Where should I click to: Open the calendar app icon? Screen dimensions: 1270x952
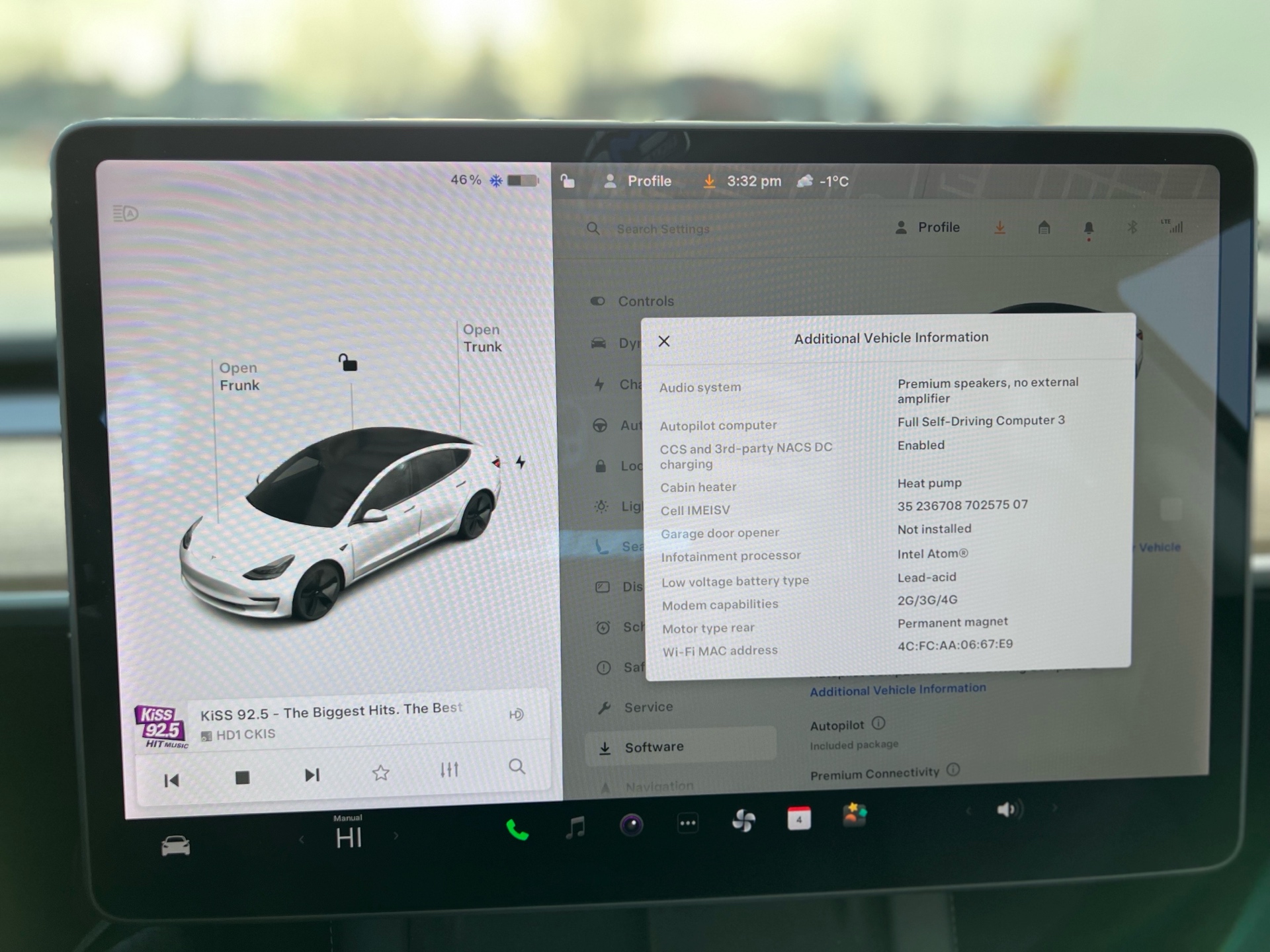point(799,819)
